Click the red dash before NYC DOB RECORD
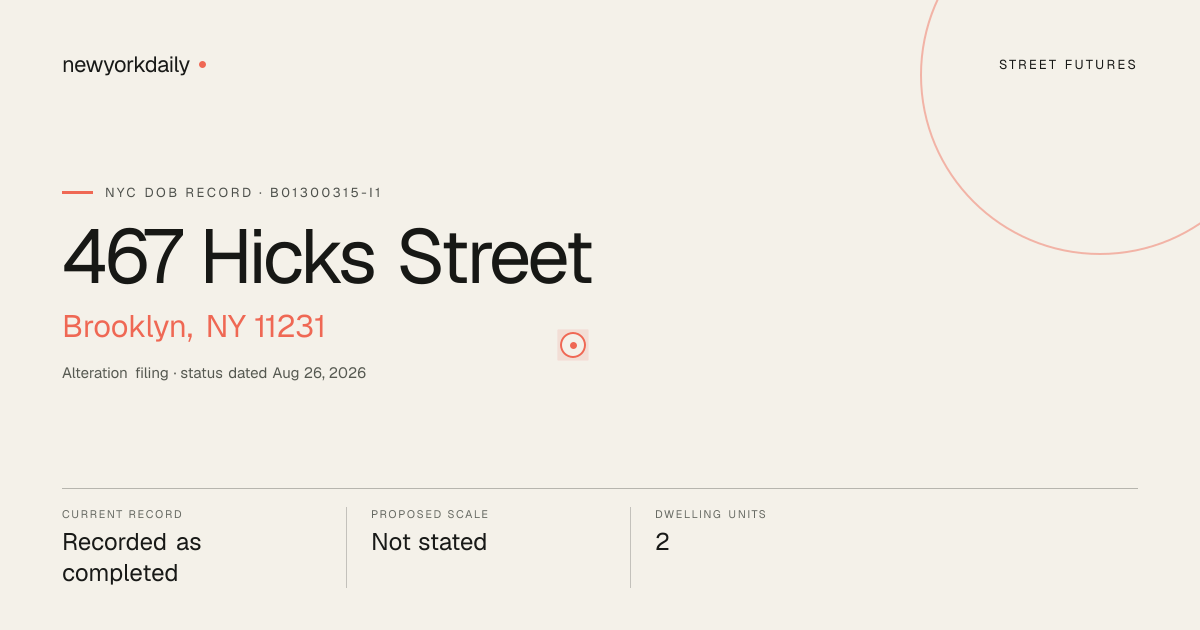 pyautogui.click(x=77, y=192)
